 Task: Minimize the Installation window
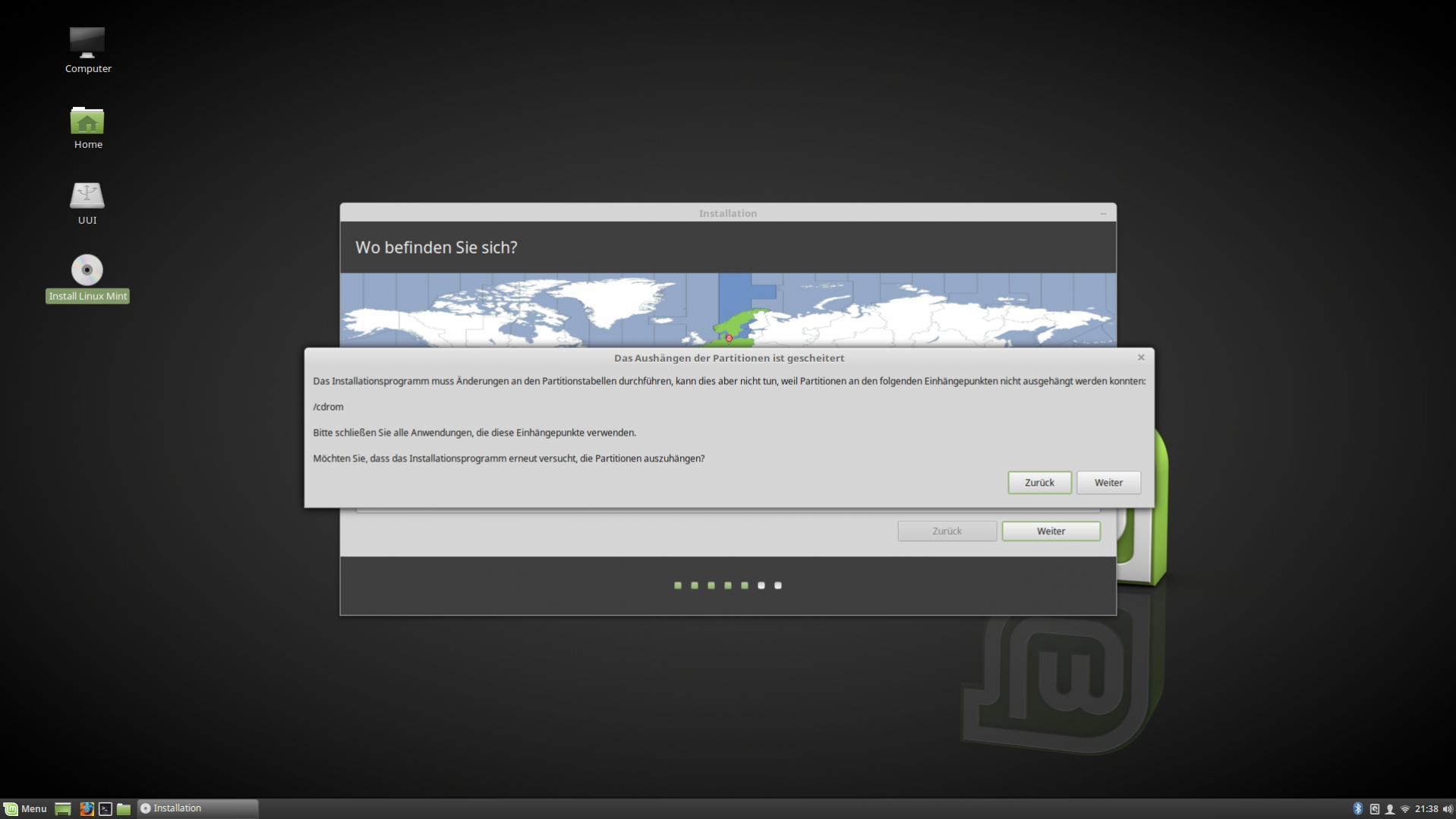(1103, 213)
